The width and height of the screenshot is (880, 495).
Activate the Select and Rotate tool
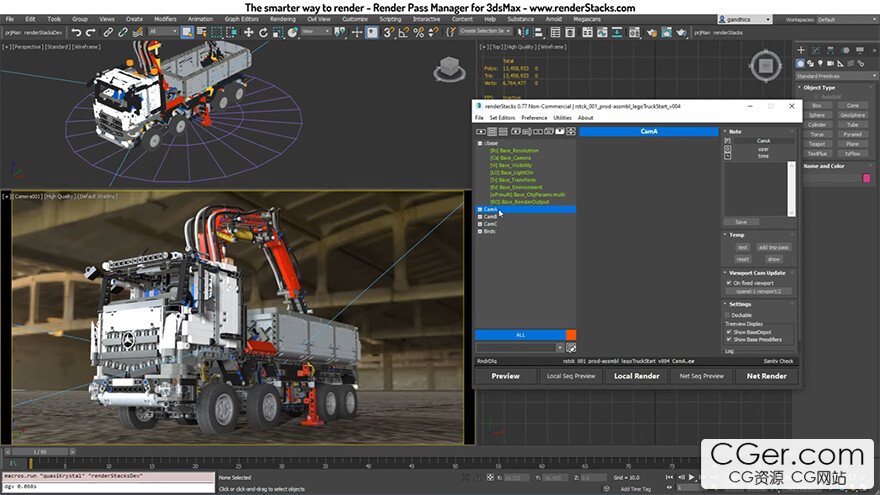(263, 33)
